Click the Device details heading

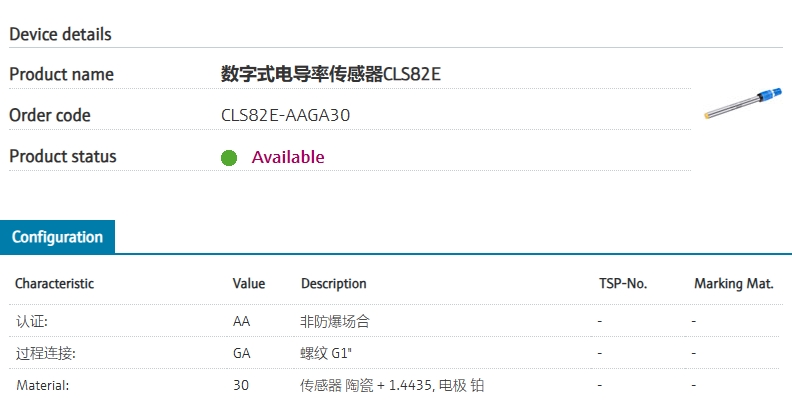coord(60,34)
